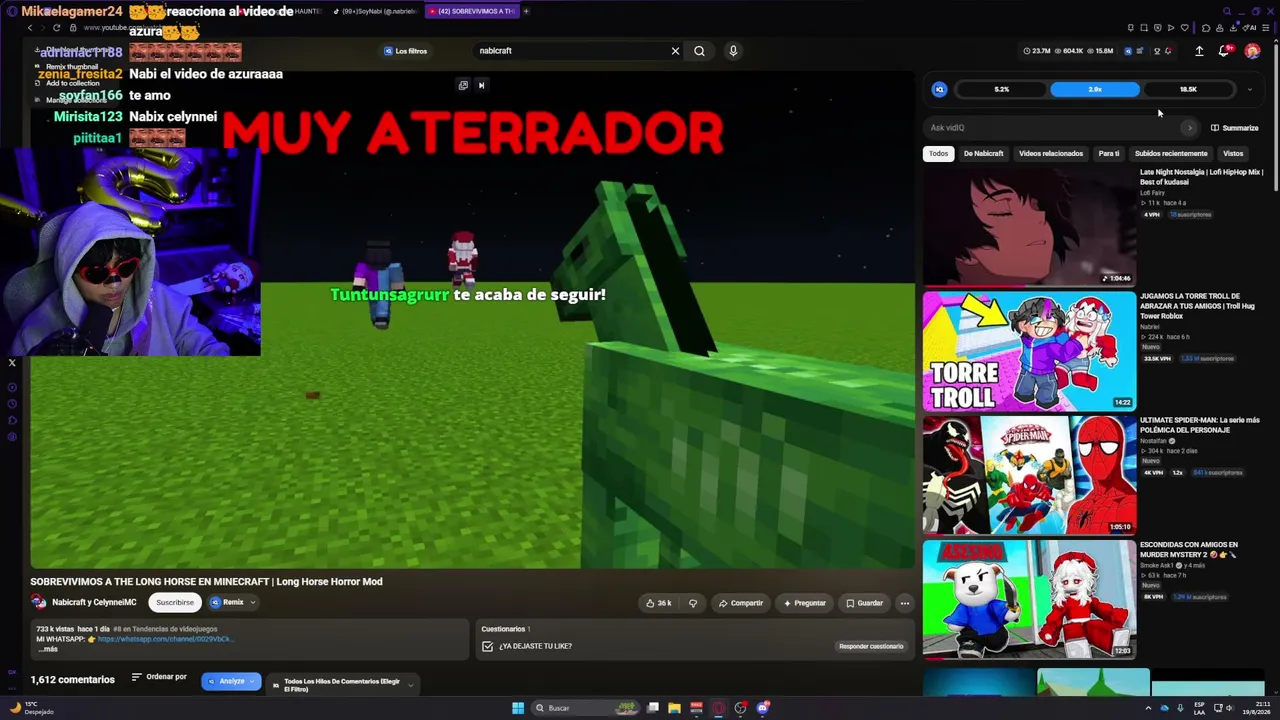The height and width of the screenshot is (720, 1280).
Task: Skip to next video icon above player
Action: 481,85
